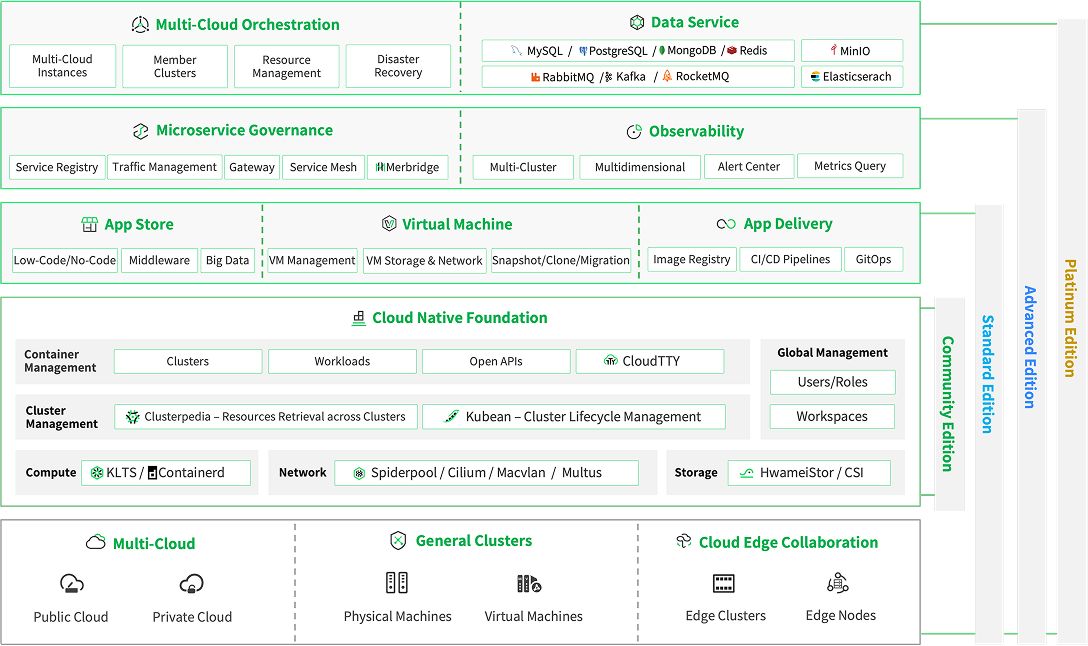Click the Open APIs box

click(x=496, y=362)
